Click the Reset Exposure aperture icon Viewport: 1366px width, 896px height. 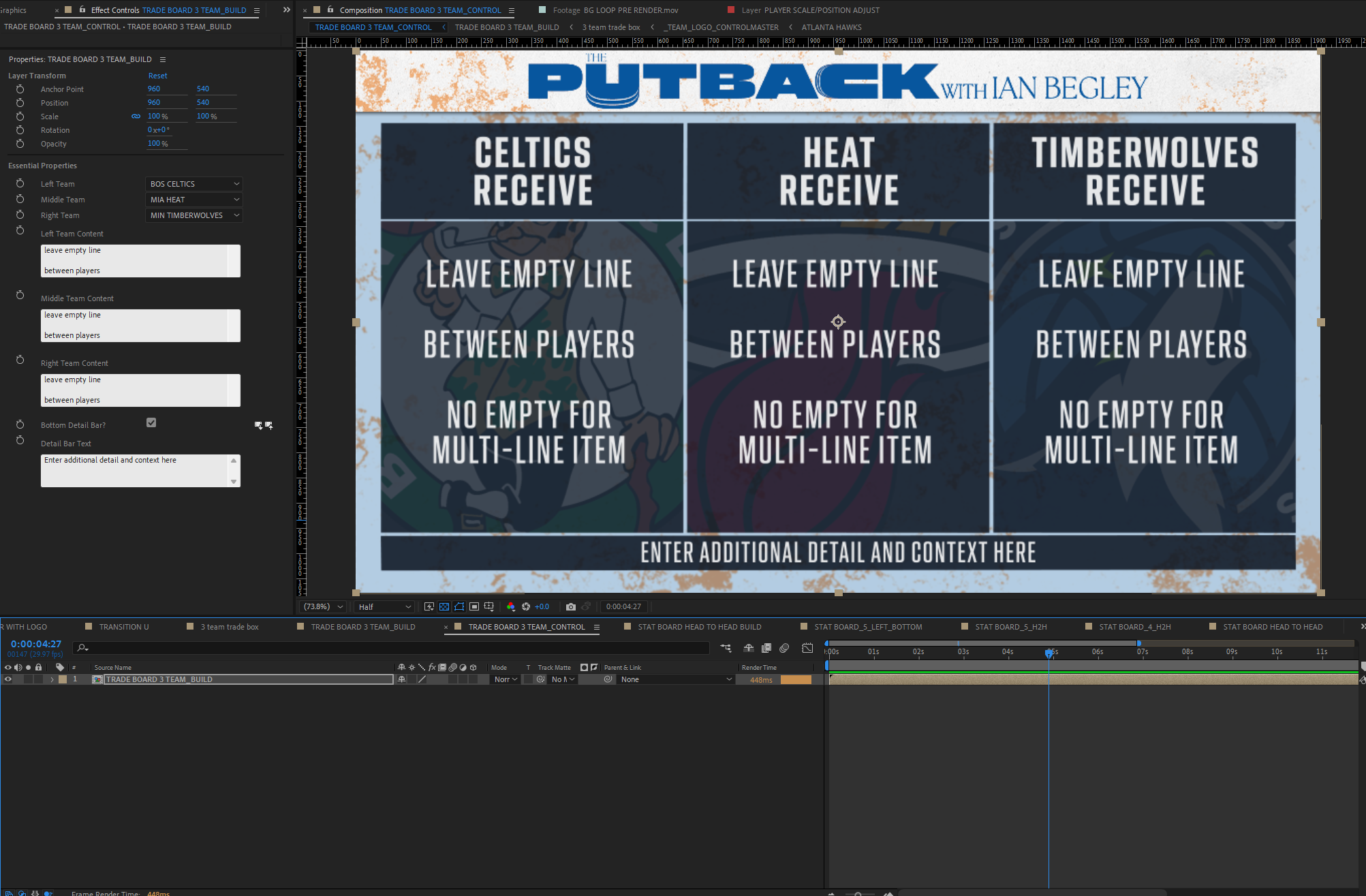pos(526,606)
